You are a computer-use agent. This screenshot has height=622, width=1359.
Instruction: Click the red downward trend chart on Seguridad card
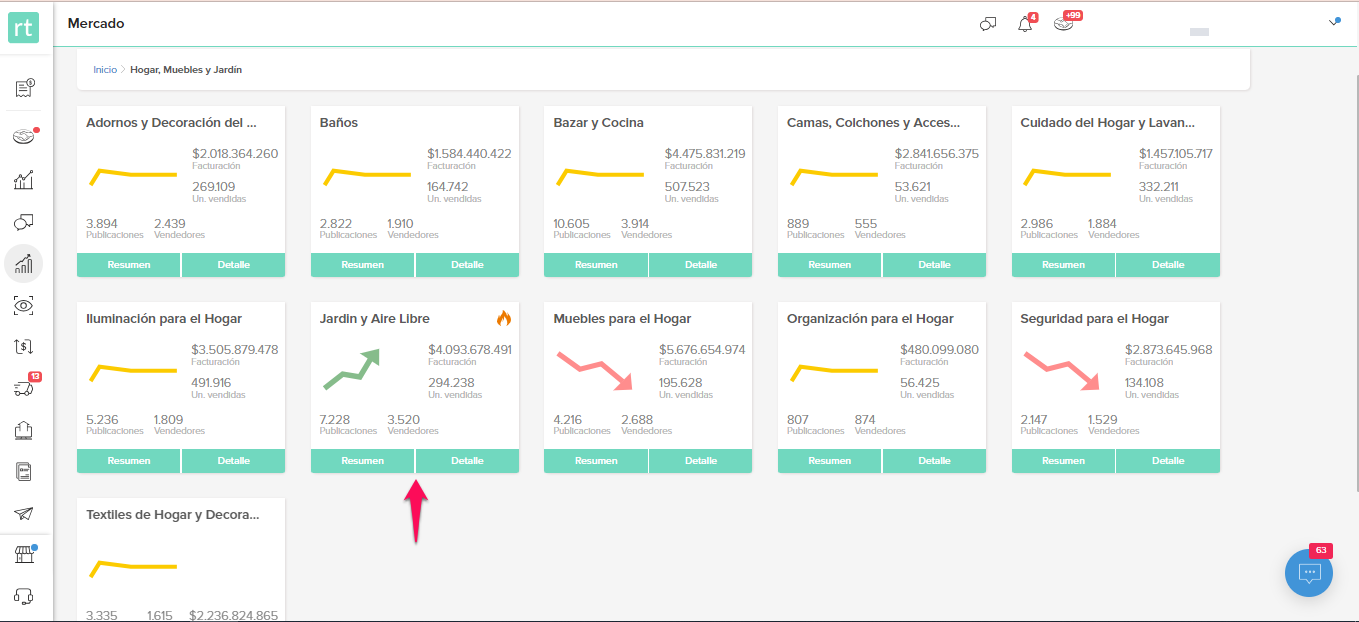pos(1062,370)
